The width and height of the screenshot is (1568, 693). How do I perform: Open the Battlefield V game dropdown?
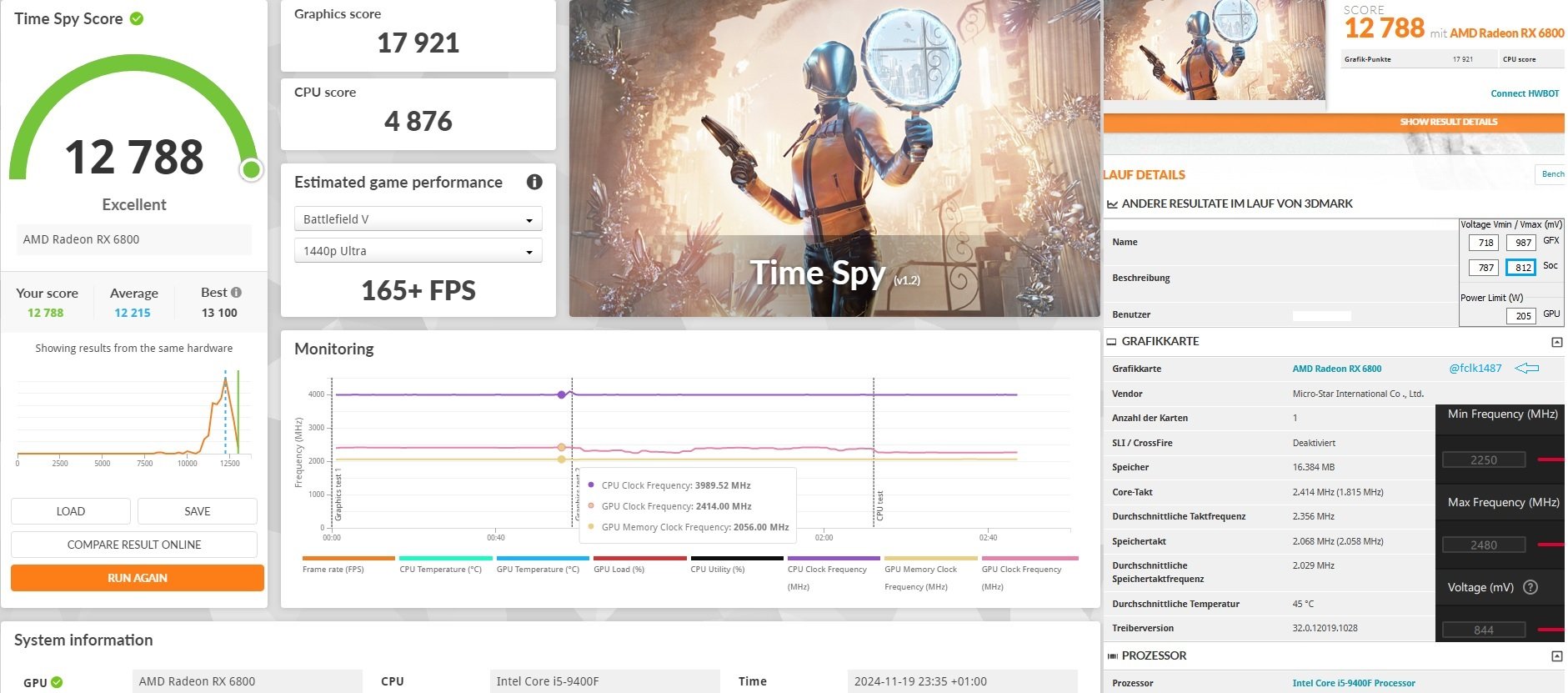click(x=418, y=218)
